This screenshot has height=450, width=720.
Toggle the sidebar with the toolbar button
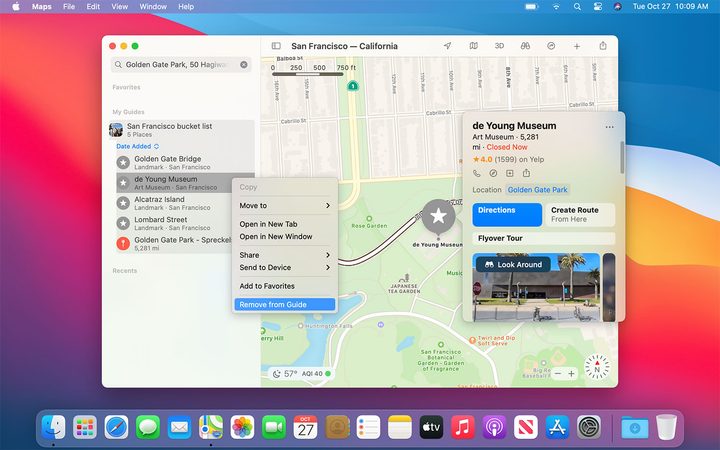pyautogui.click(x=276, y=46)
